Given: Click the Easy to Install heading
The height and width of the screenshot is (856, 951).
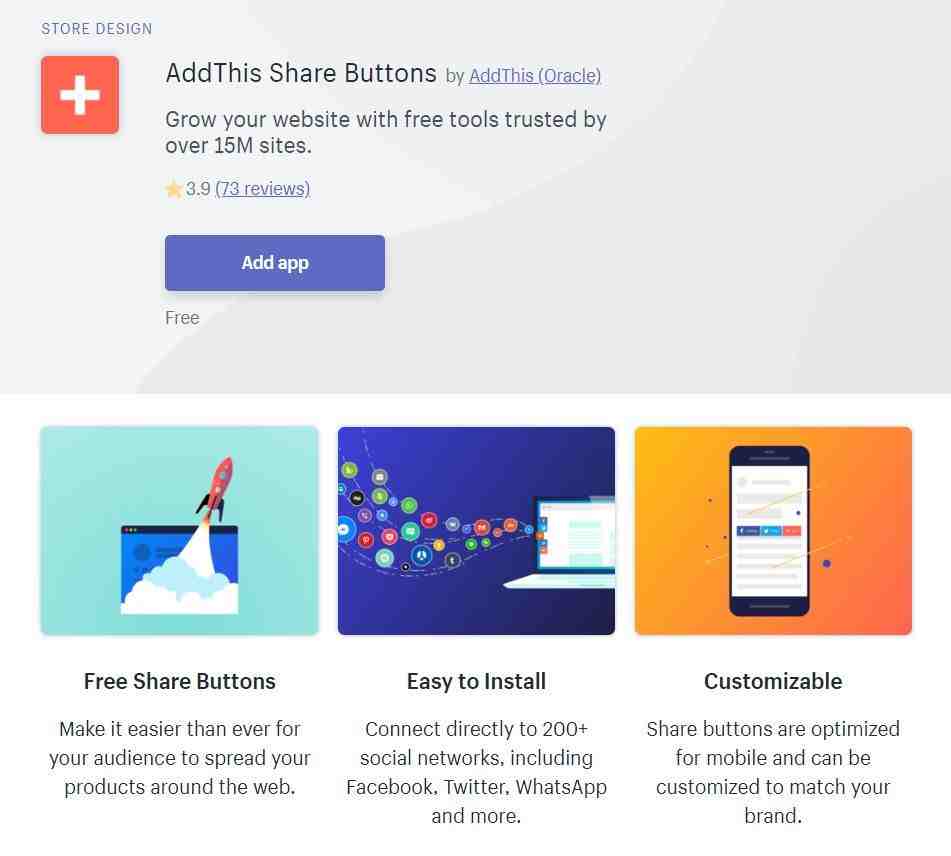Looking at the screenshot, I should coord(476,681).
